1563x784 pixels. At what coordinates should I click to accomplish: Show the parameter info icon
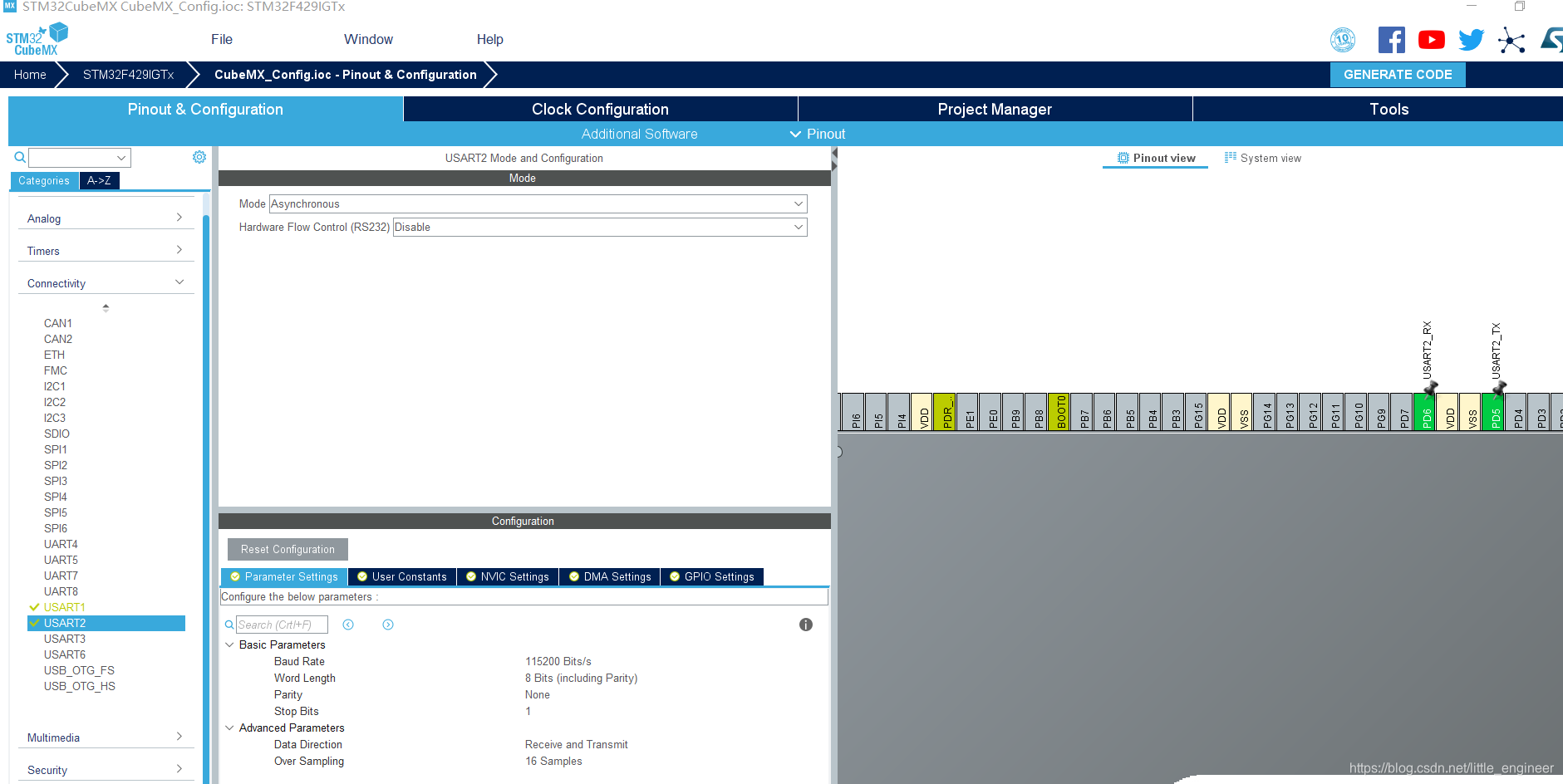click(x=806, y=625)
